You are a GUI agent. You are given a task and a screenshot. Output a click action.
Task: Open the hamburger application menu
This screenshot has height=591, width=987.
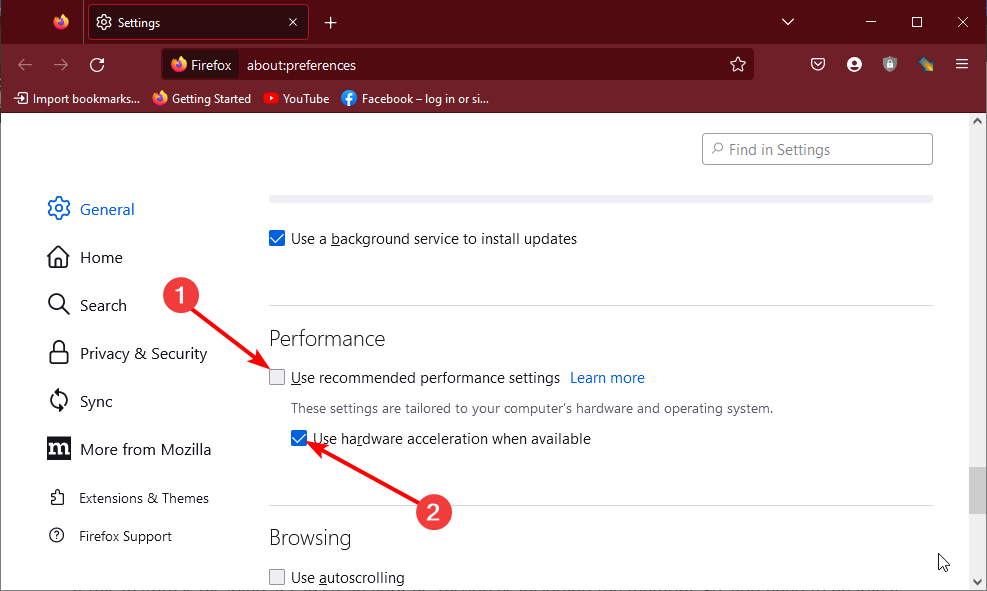pos(962,64)
